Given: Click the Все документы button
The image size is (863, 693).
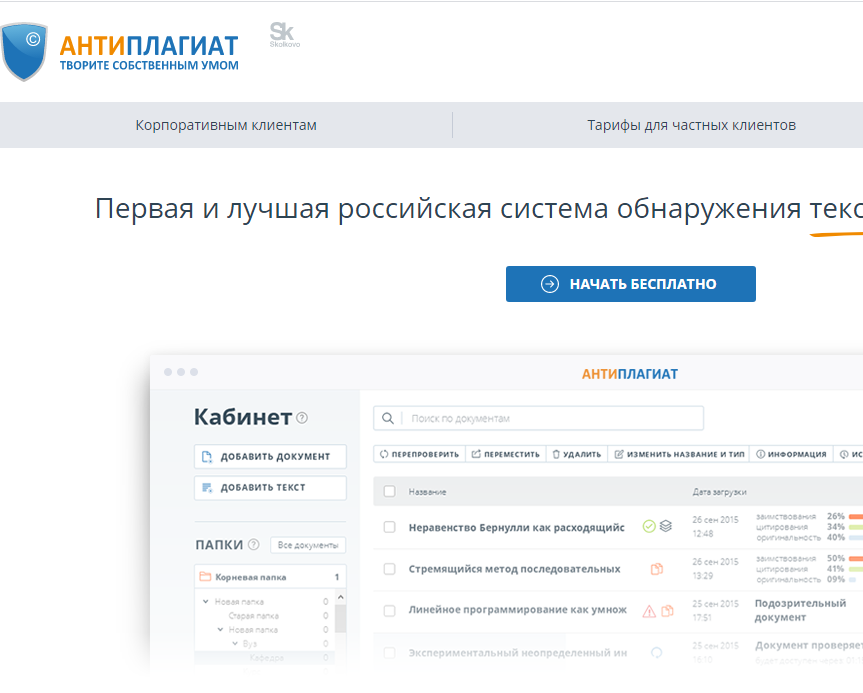Looking at the screenshot, I should click(x=308, y=545).
